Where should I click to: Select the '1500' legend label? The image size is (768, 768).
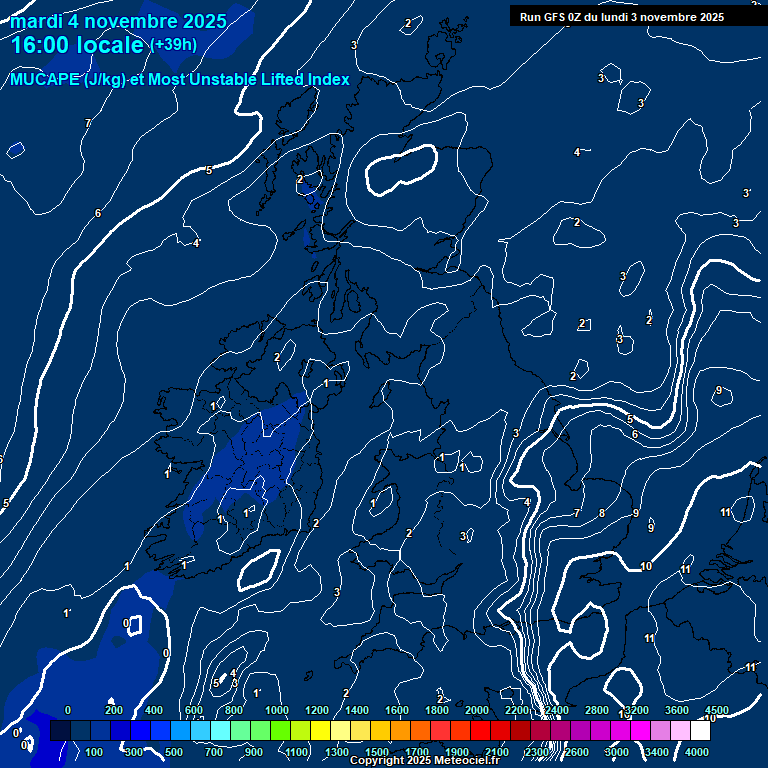(x=377, y=752)
